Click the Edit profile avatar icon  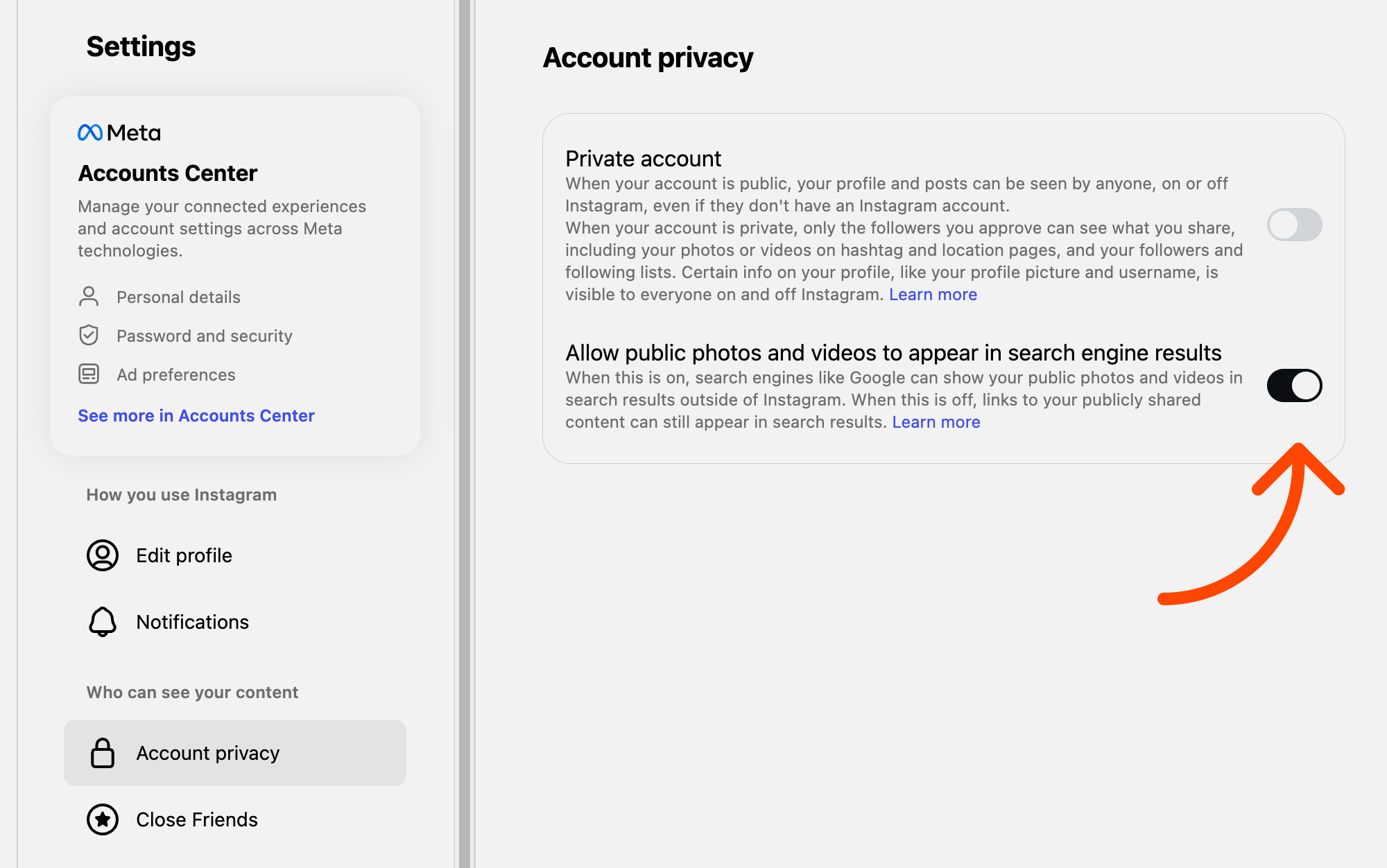pyautogui.click(x=103, y=555)
